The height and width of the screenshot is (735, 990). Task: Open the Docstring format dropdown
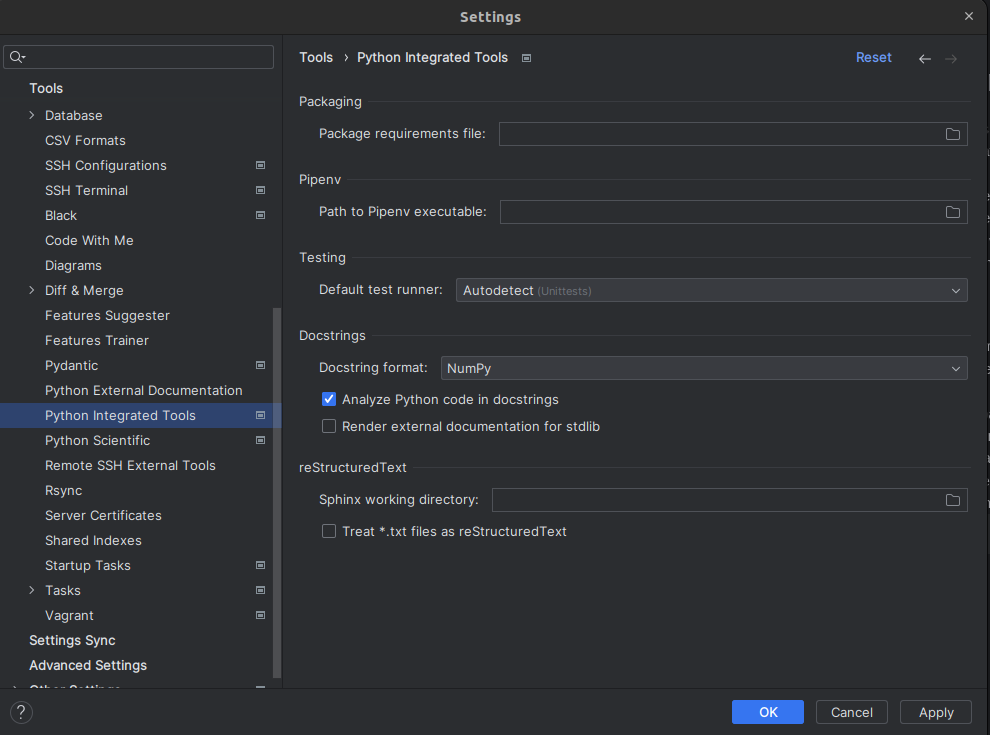955,368
